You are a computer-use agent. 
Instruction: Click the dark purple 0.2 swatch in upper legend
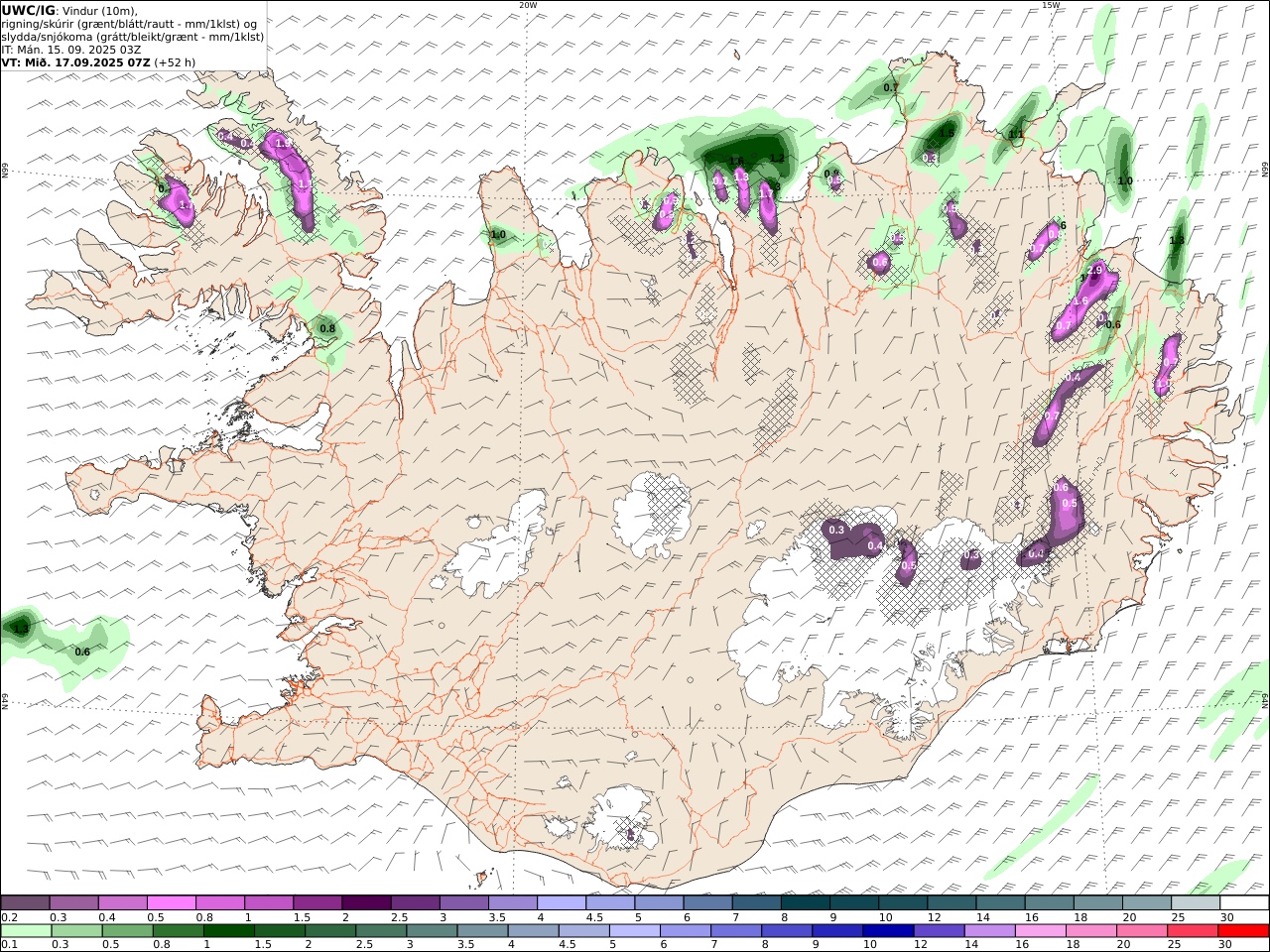point(26,902)
